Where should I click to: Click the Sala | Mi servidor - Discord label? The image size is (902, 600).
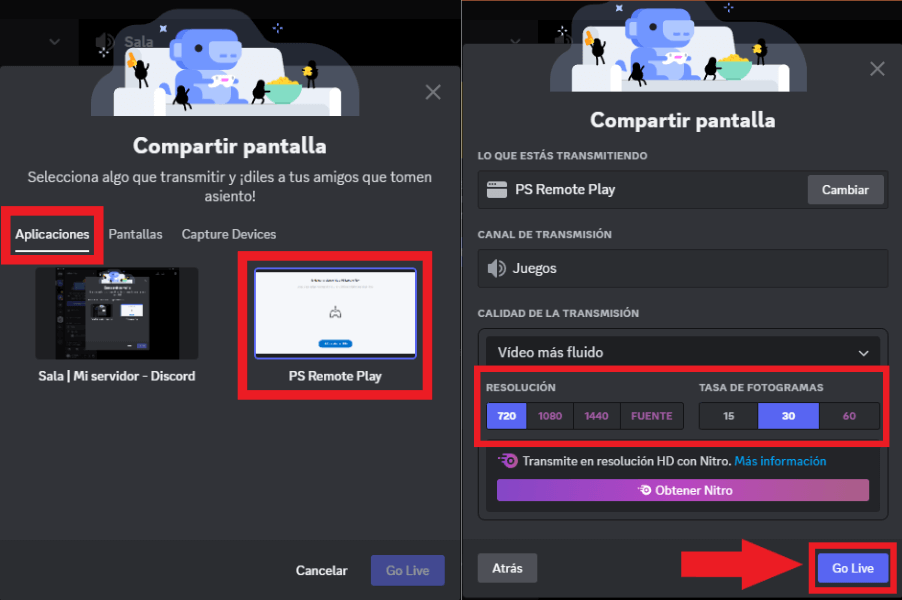click(117, 376)
